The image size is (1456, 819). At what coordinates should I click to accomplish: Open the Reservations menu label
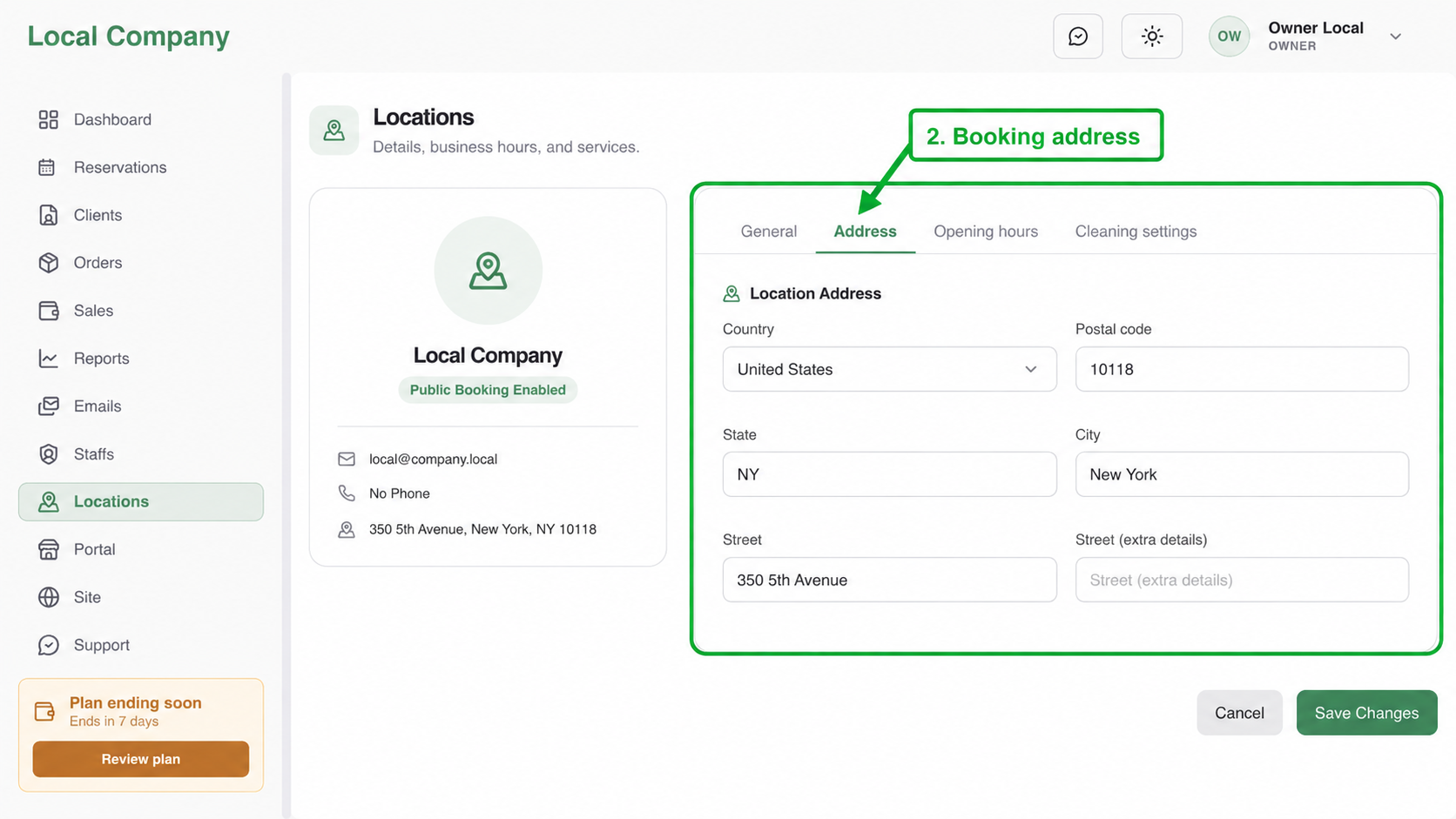pos(120,167)
